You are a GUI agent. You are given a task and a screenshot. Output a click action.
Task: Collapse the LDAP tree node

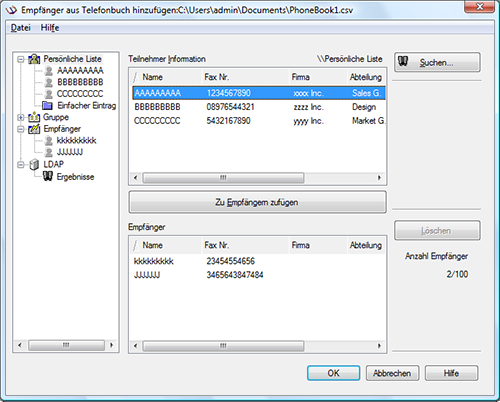coord(21,164)
